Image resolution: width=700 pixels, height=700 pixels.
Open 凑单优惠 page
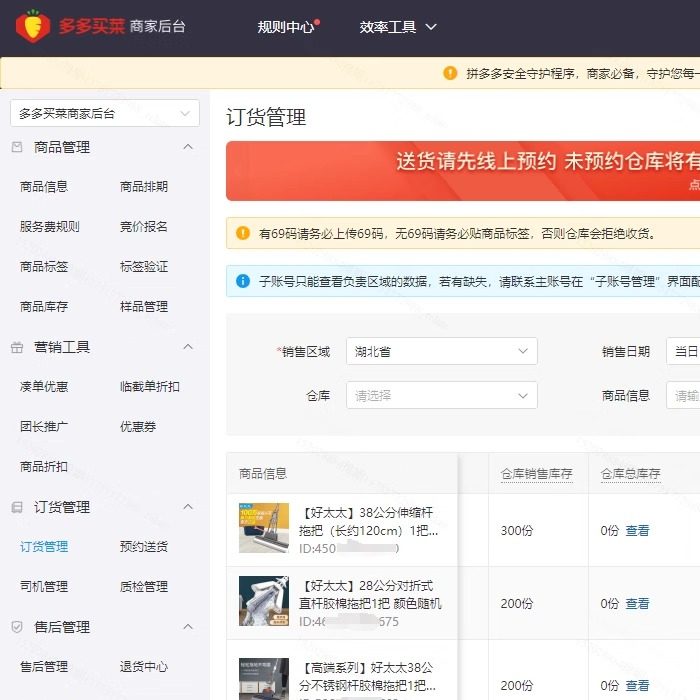[x=44, y=387]
